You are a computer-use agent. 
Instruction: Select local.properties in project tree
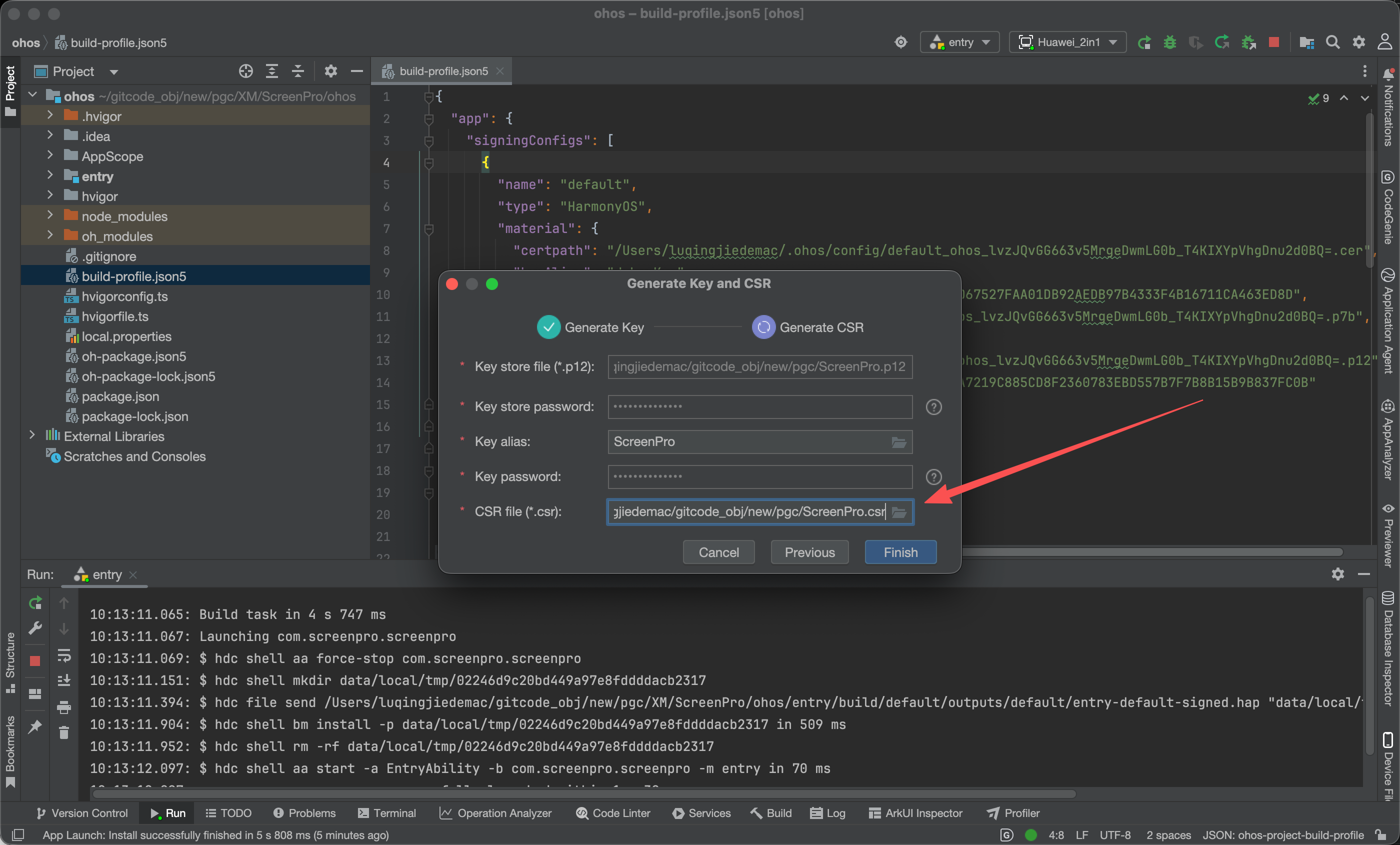point(126,336)
